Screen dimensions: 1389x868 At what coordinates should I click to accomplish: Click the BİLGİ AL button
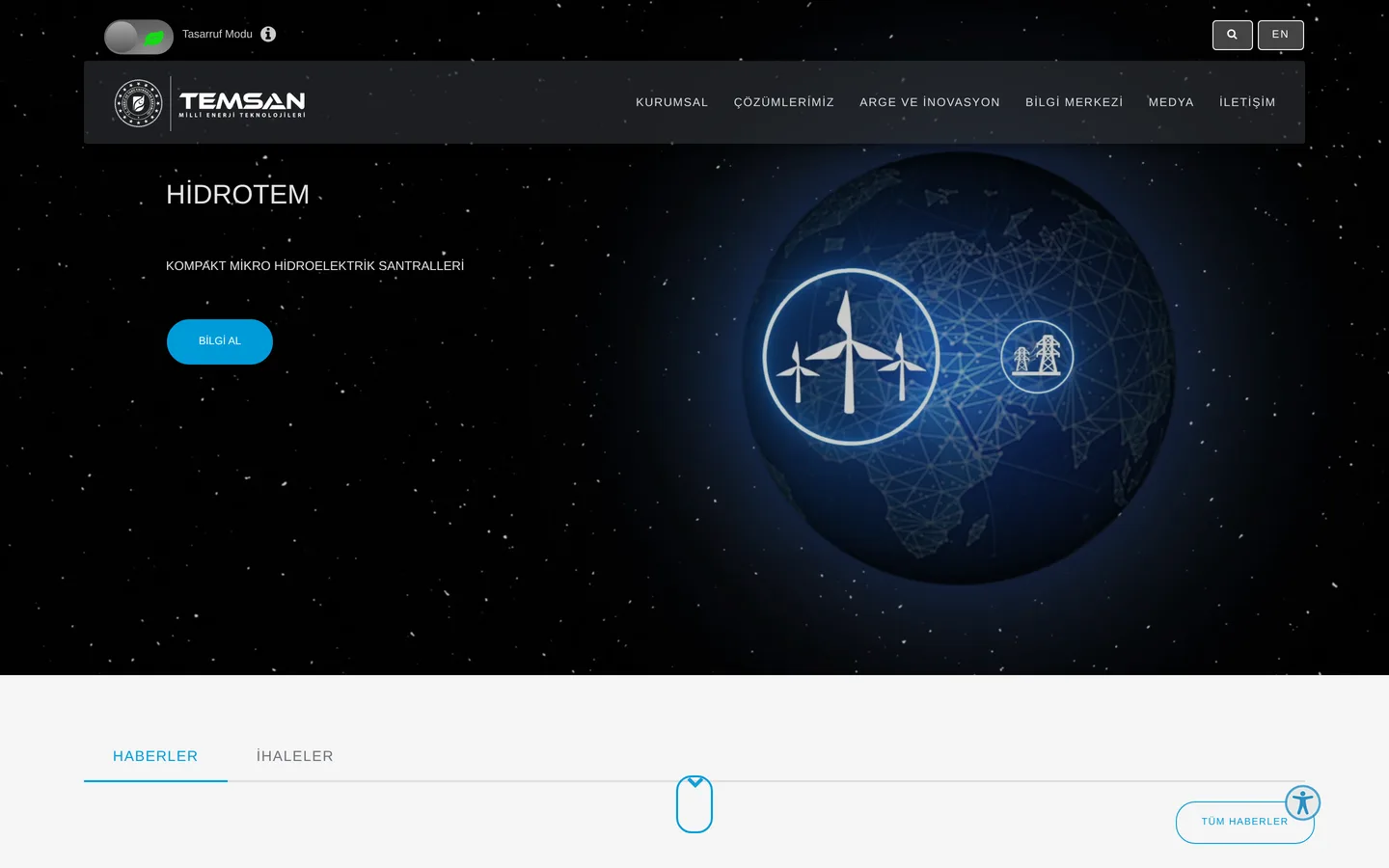click(220, 341)
